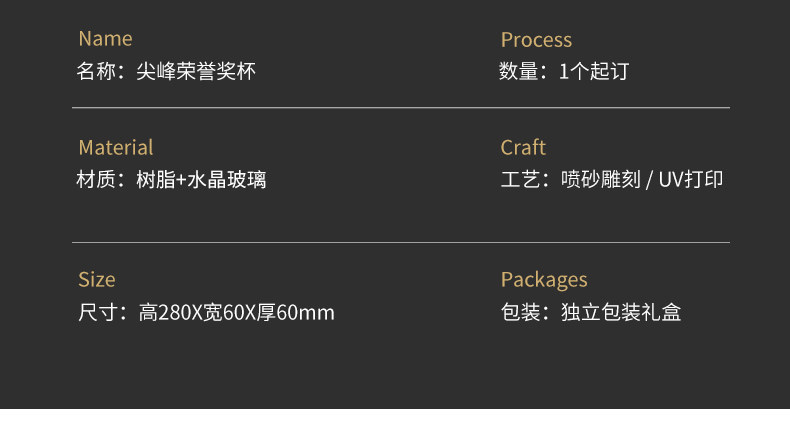Screen dimensions: 790x438
Task: Select the "树脂+水晶玻璃" material value
Action: tap(201, 180)
